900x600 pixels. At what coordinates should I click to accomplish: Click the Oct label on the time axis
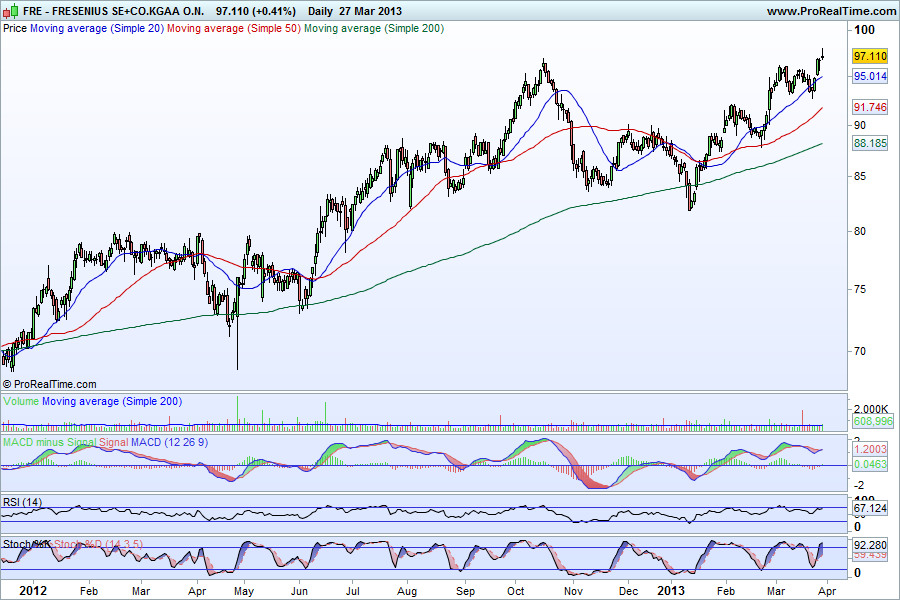pos(515,591)
